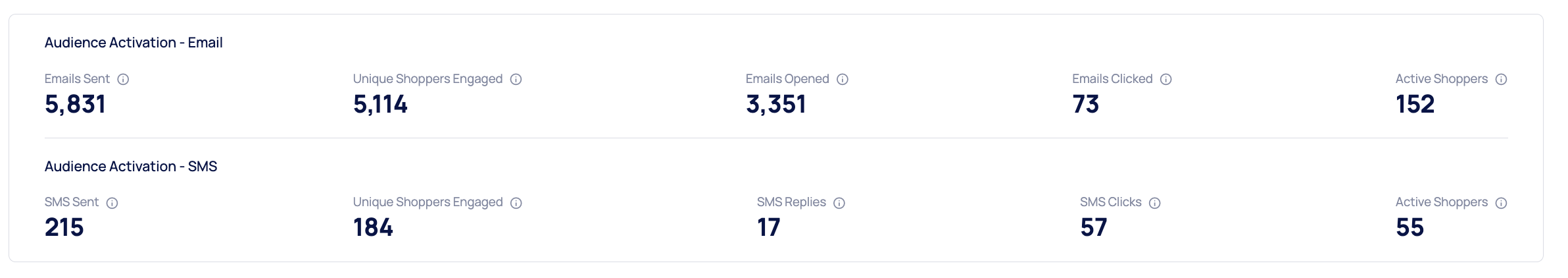Select the 215 SMS Sent value
1568x278 pixels.
click(x=64, y=227)
